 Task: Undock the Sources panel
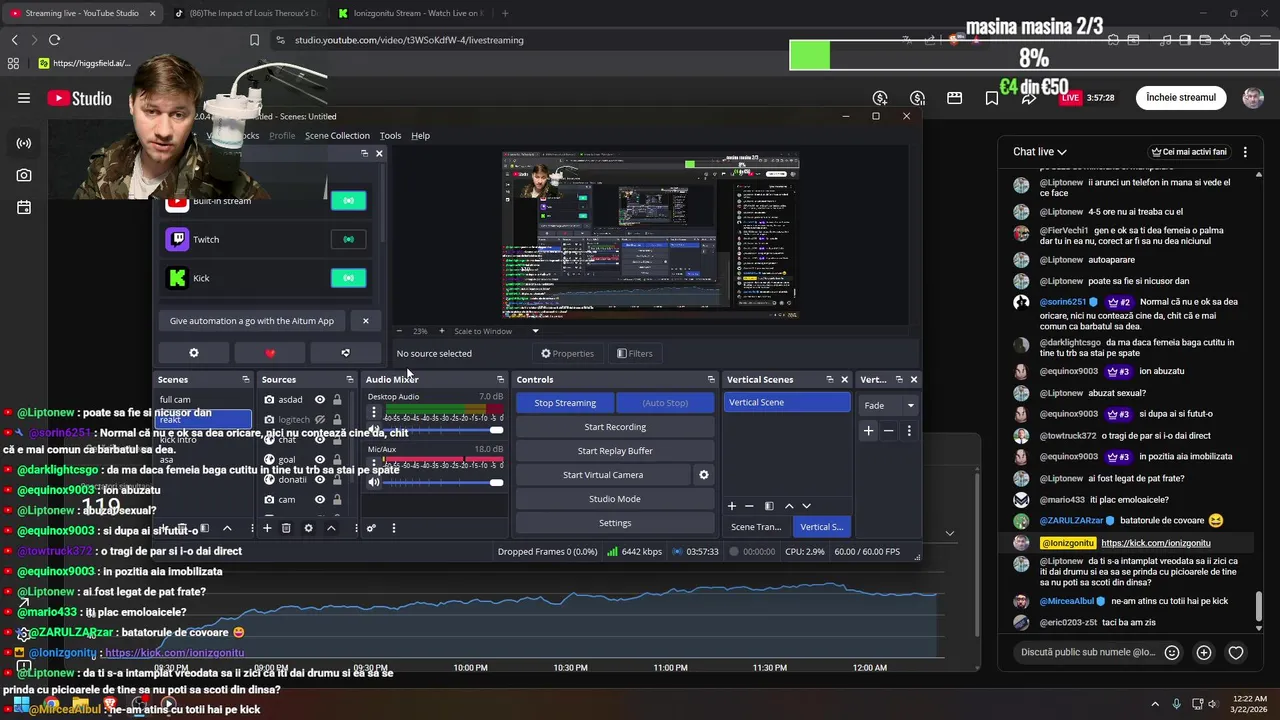(x=350, y=379)
